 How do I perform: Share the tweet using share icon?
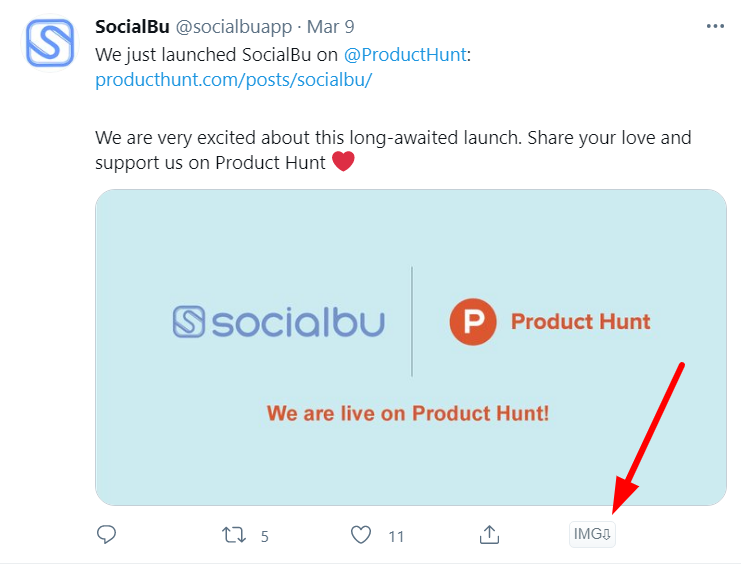pos(489,535)
